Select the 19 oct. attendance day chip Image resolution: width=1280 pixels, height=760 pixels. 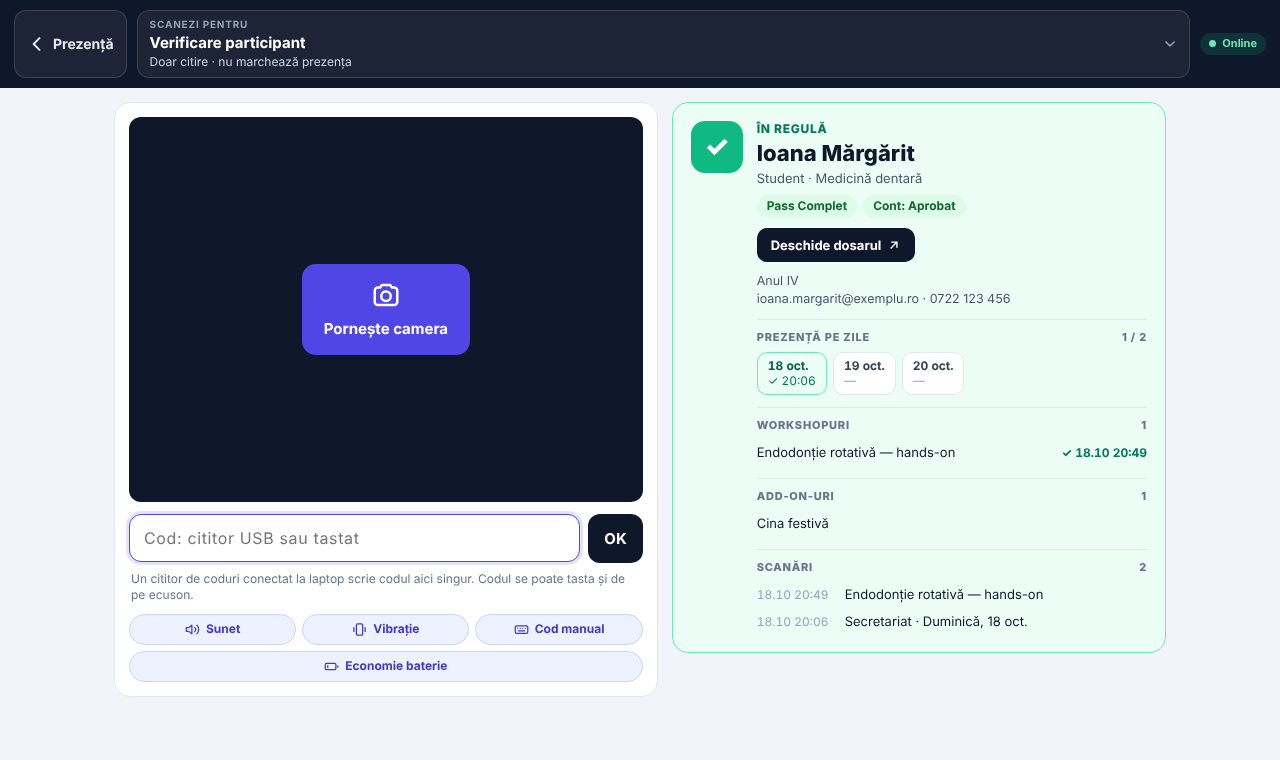tap(864, 373)
